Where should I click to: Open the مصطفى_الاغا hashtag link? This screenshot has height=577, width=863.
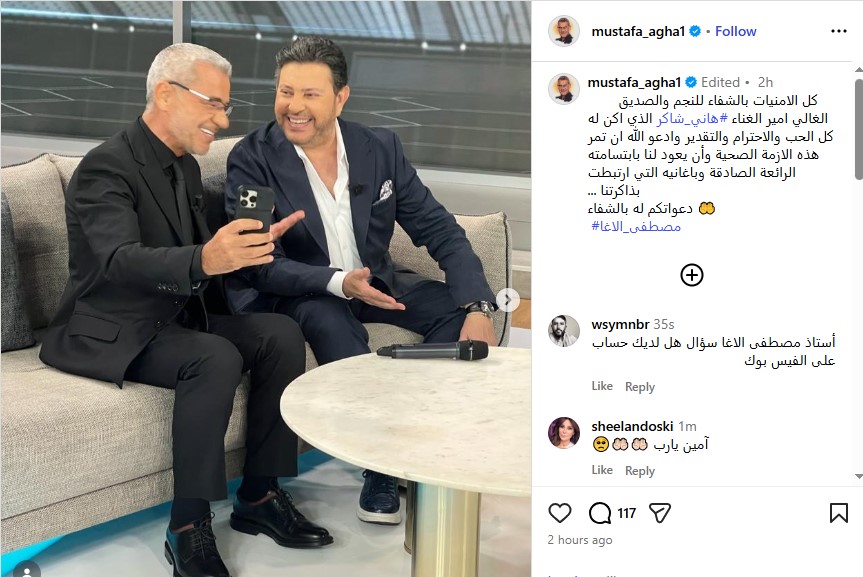(636, 226)
